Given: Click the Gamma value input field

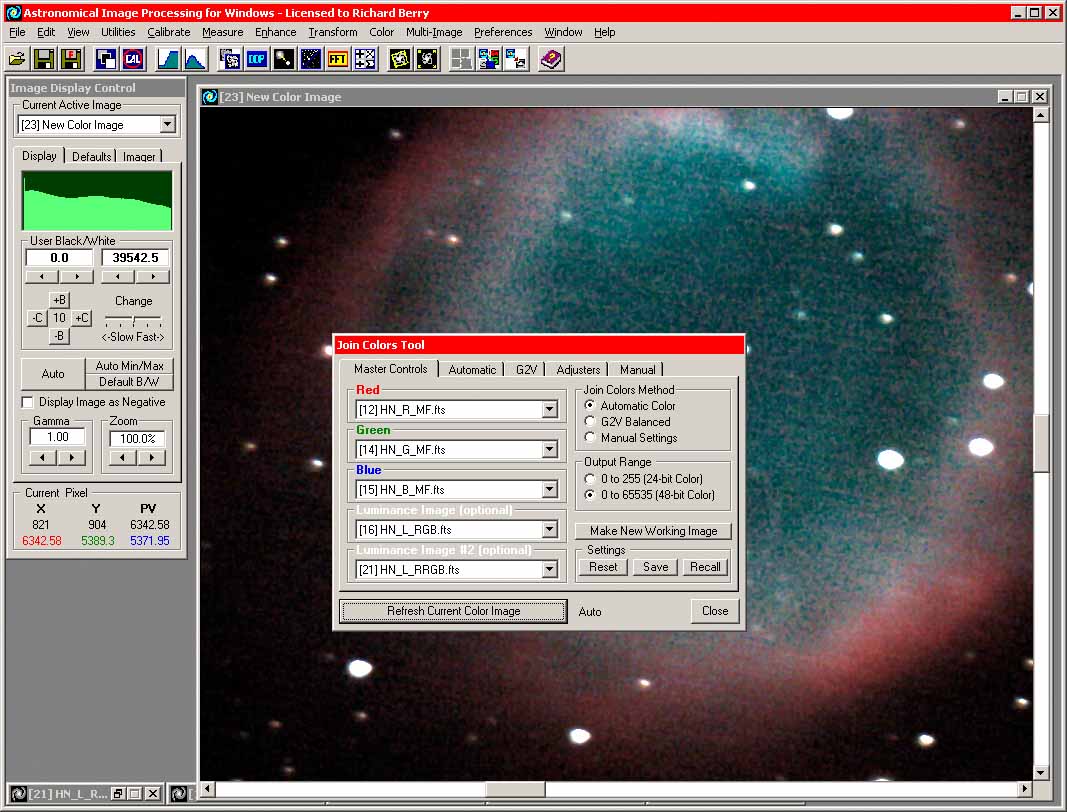Looking at the screenshot, I should (x=57, y=437).
